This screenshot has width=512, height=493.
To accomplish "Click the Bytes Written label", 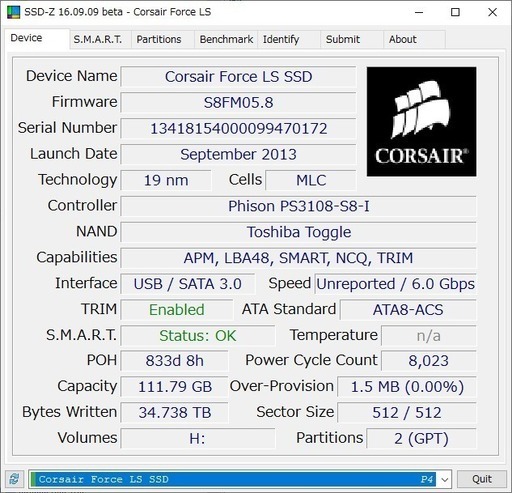I will click(69, 412).
